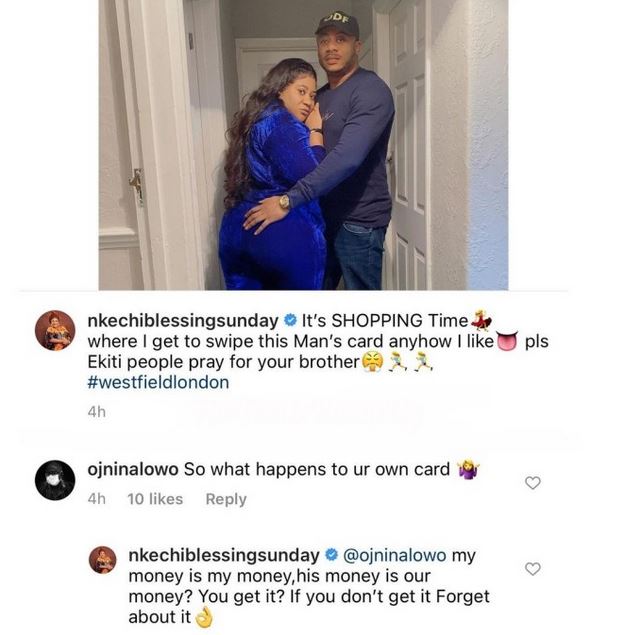Open the couple photo at the top
The image size is (625, 635).
pyautogui.click(x=303, y=145)
